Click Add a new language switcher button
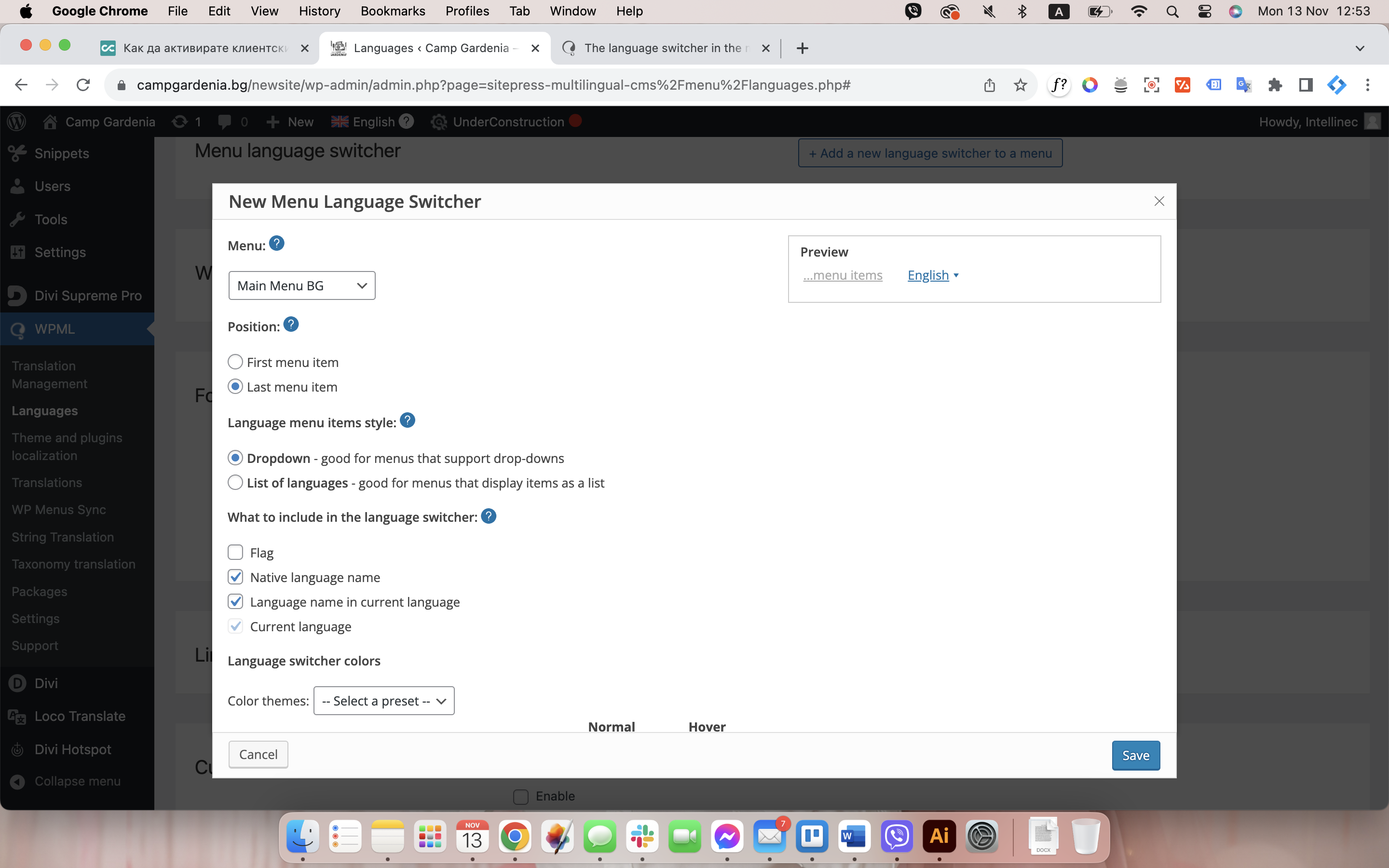 930,153
